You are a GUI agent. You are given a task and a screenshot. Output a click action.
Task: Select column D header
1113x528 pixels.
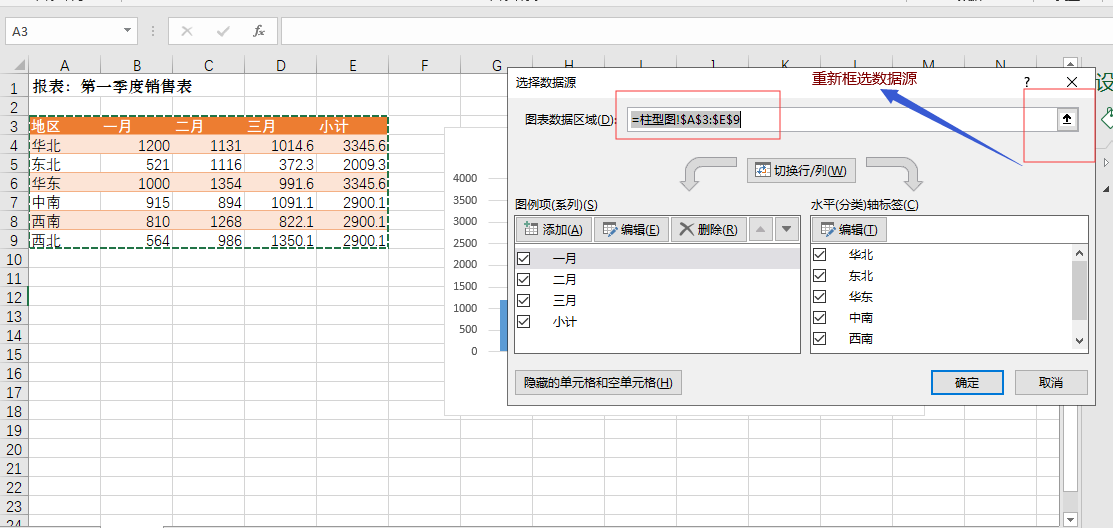(x=281, y=65)
